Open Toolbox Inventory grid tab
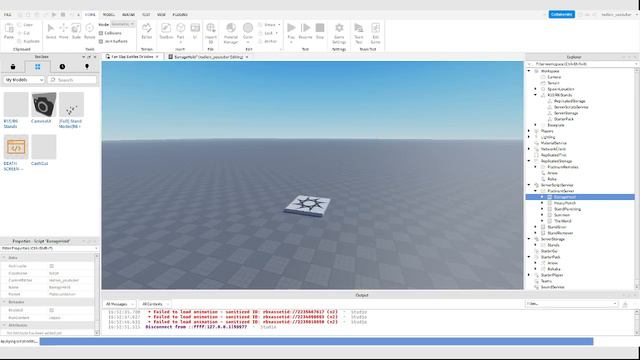 [38, 67]
